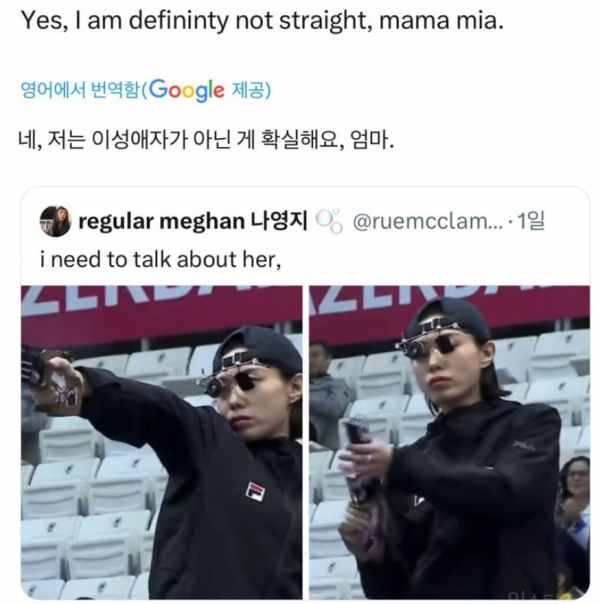Viewport: 600px width, 604px height.
Task: Click the FILA logo on black jacket
Action: tap(256, 492)
